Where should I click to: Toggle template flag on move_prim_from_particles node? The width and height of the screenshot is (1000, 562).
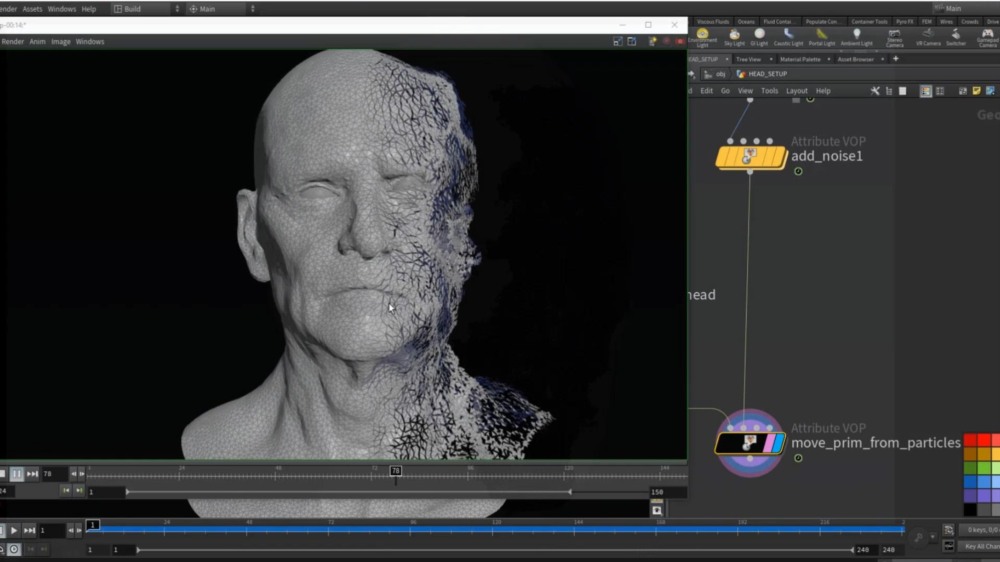(768, 443)
